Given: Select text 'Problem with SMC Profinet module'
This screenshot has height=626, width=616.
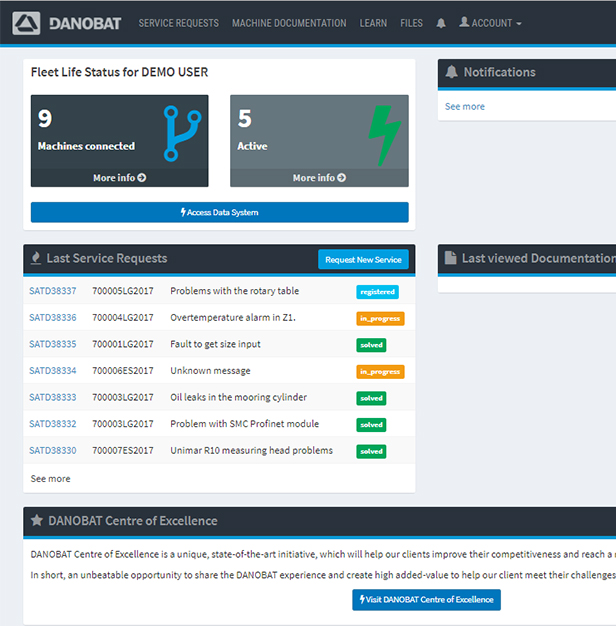Looking at the screenshot, I should point(244,424).
